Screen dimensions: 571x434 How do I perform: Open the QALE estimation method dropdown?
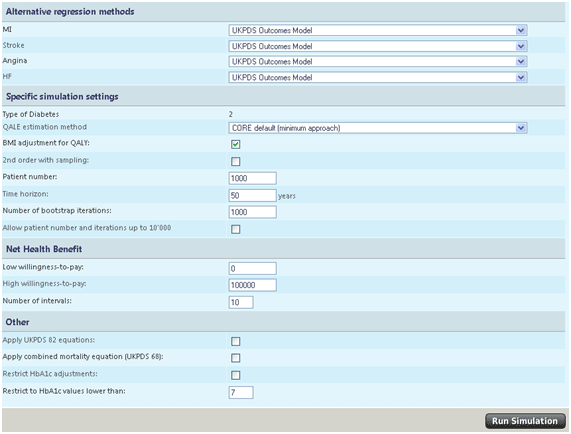click(x=378, y=128)
